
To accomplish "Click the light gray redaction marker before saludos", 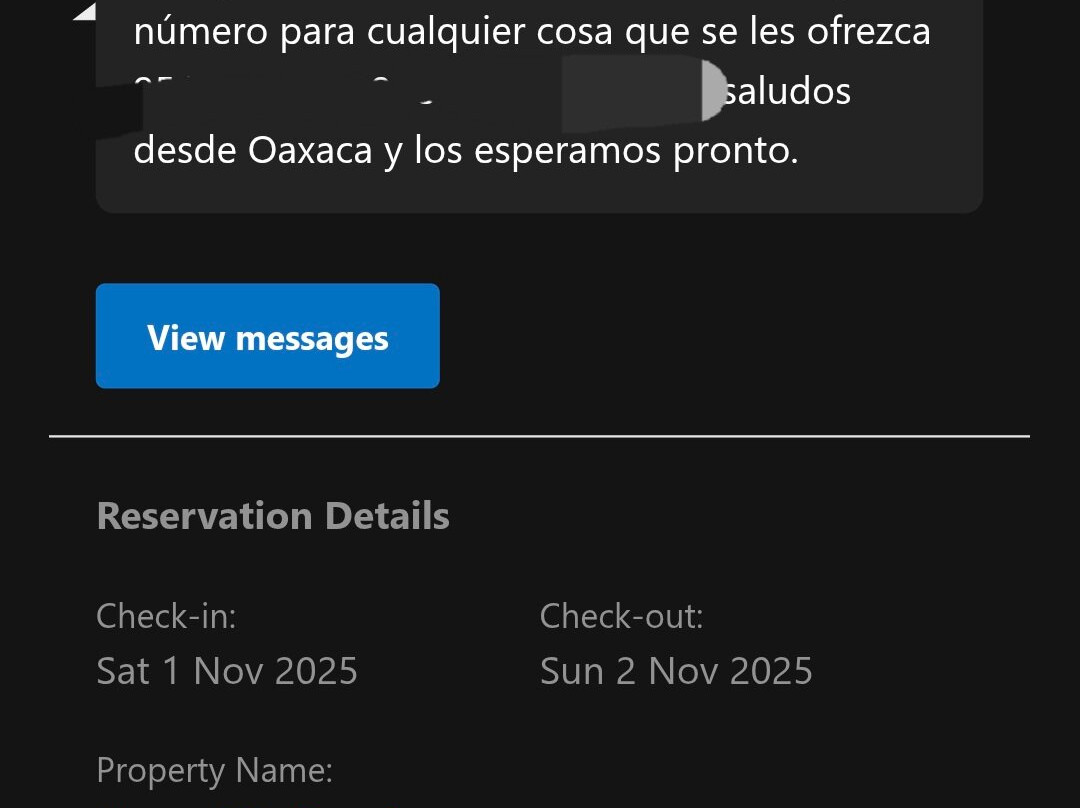I will (712, 92).
